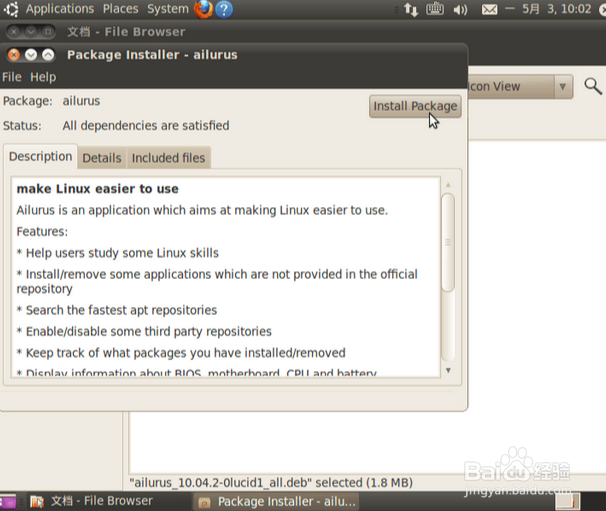Click the show desktop icon in bottom panel
Screen dimensions: 606x511
(x=8, y=502)
